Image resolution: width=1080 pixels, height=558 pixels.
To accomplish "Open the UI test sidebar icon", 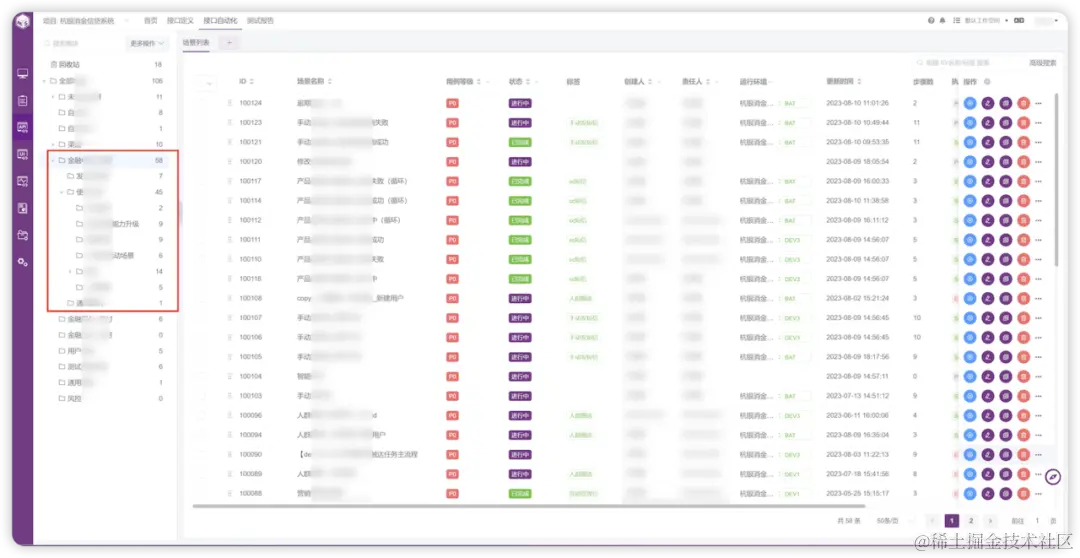I will (23, 154).
